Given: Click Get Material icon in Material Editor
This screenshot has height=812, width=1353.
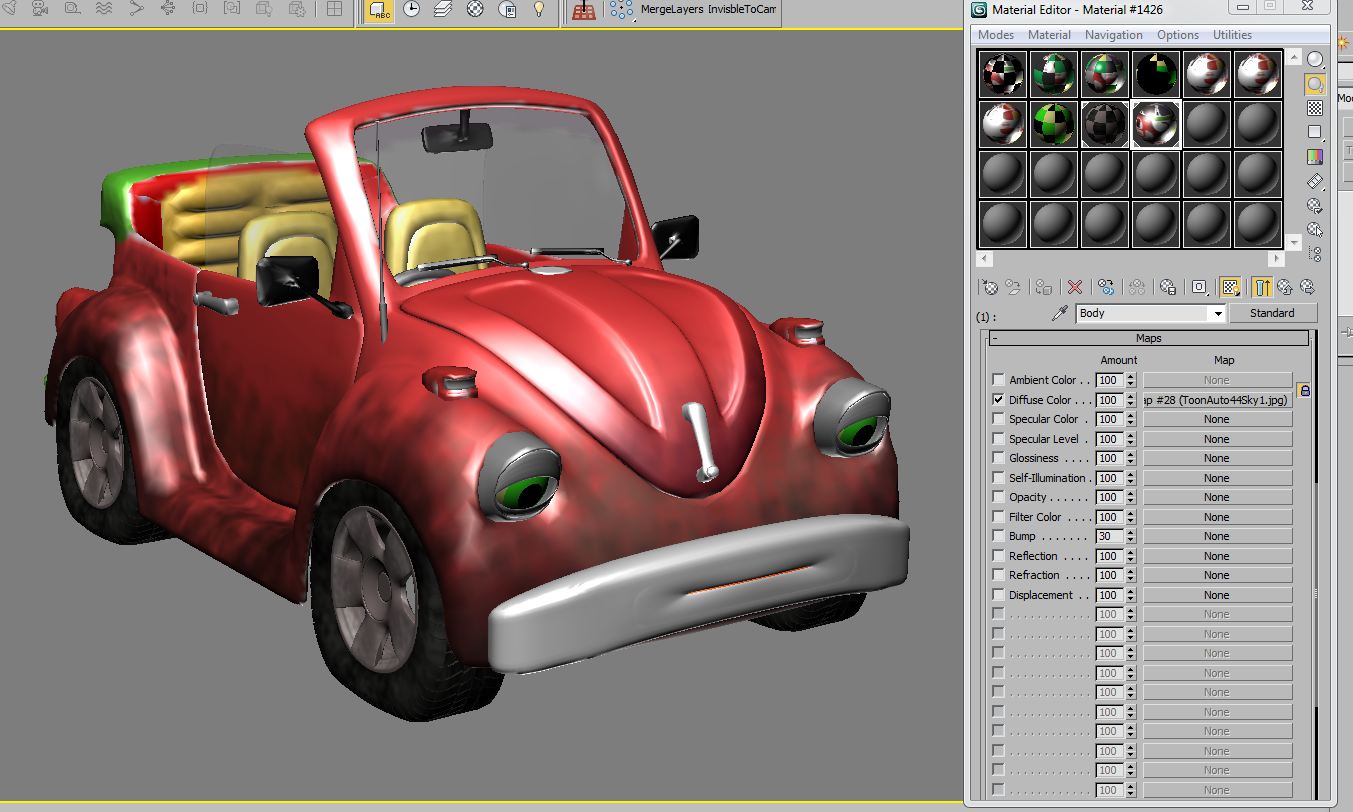Looking at the screenshot, I should click(990, 287).
